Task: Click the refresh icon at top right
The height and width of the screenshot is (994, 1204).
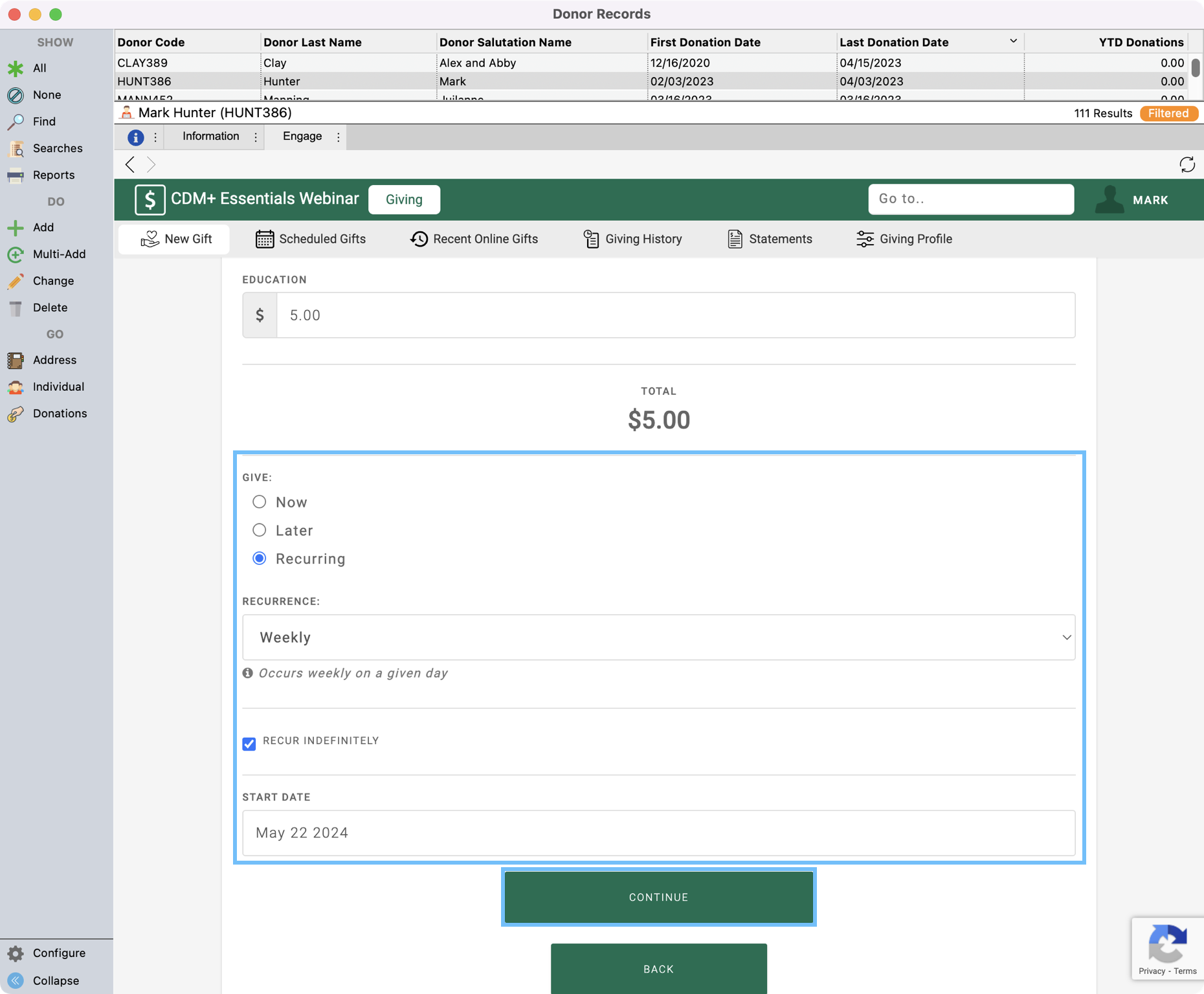Action: tap(1187, 164)
